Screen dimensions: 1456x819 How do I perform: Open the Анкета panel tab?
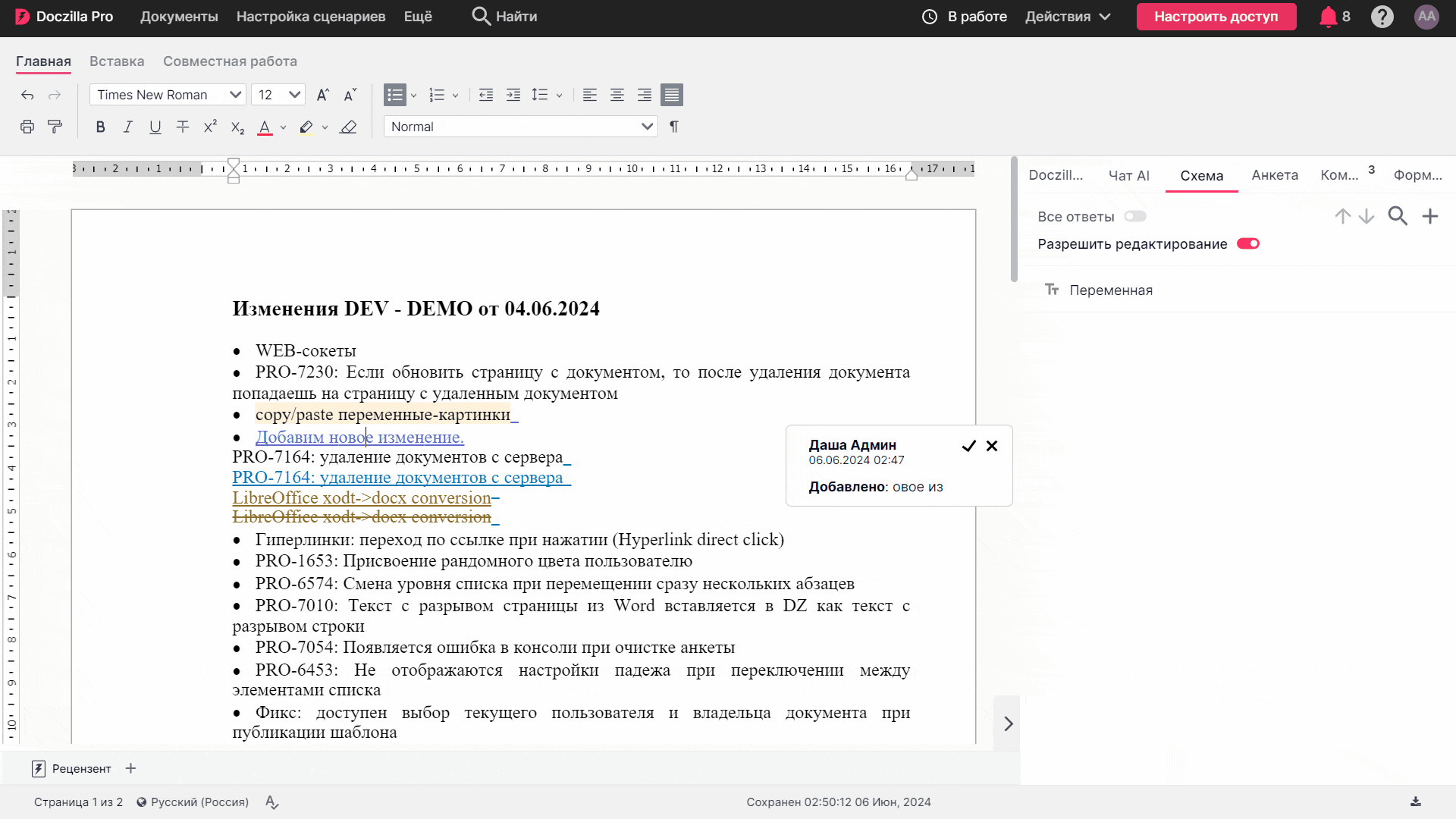click(x=1275, y=175)
